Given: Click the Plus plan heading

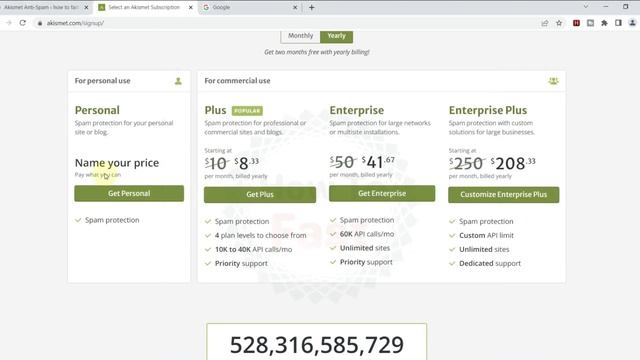Looking at the screenshot, I should (216, 110).
